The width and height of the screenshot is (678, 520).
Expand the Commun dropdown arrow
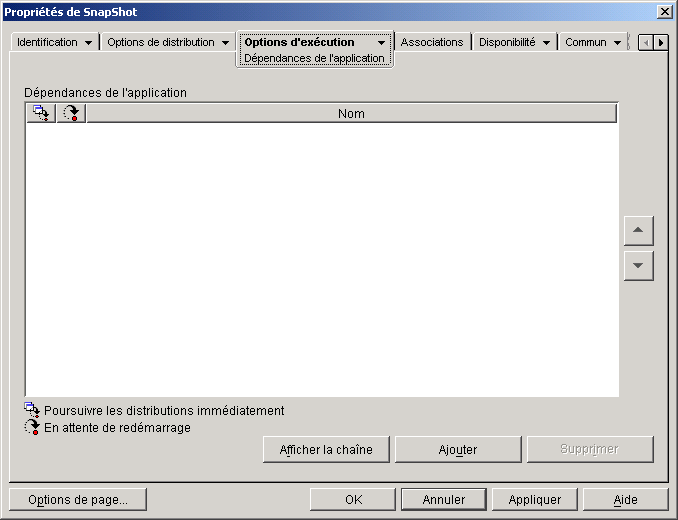617,43
